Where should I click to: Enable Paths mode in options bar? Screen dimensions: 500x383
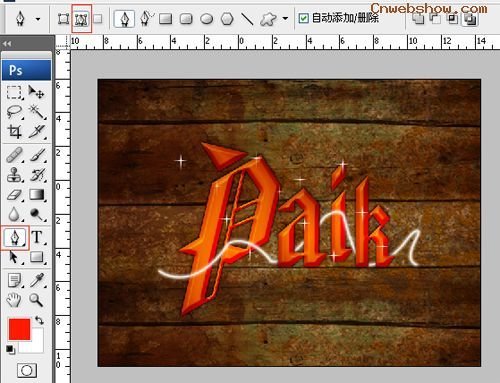(x=81, y=19)
